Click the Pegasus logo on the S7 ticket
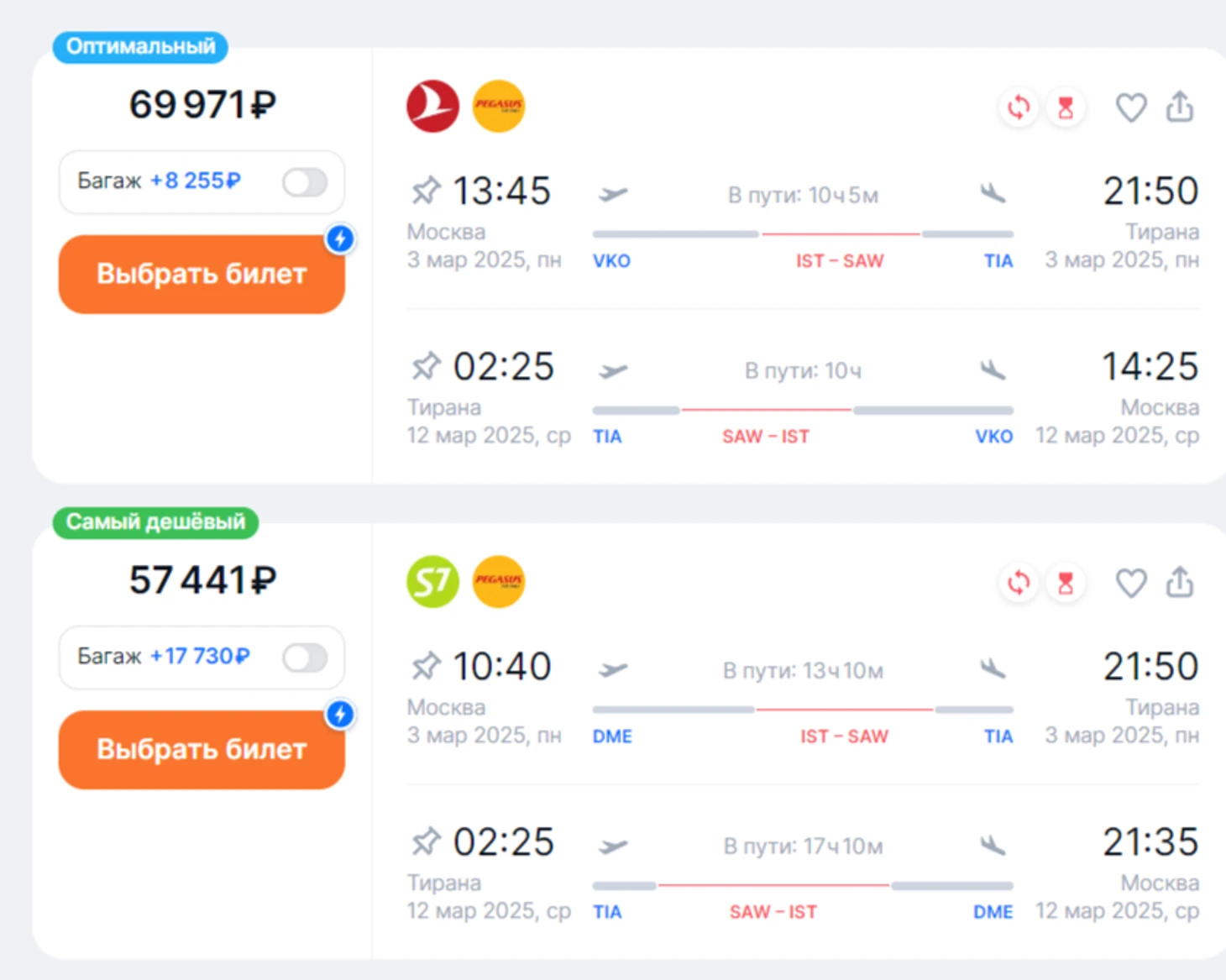Screen dimensions: 1226x980 pyautogui.click(x=499, y=582)
